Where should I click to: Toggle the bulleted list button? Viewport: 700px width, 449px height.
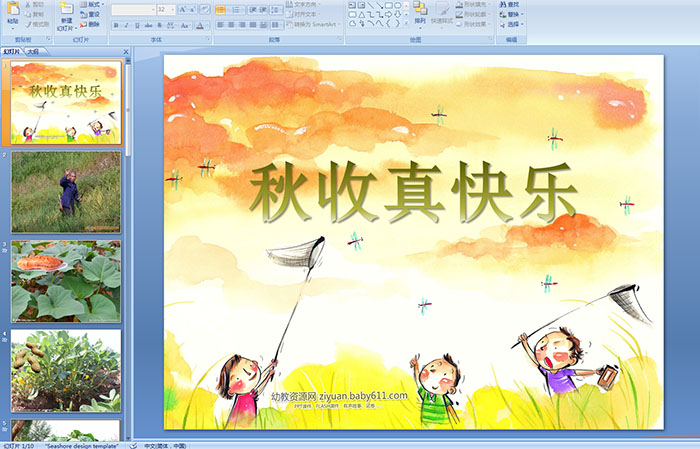click(x=221, y=9)
